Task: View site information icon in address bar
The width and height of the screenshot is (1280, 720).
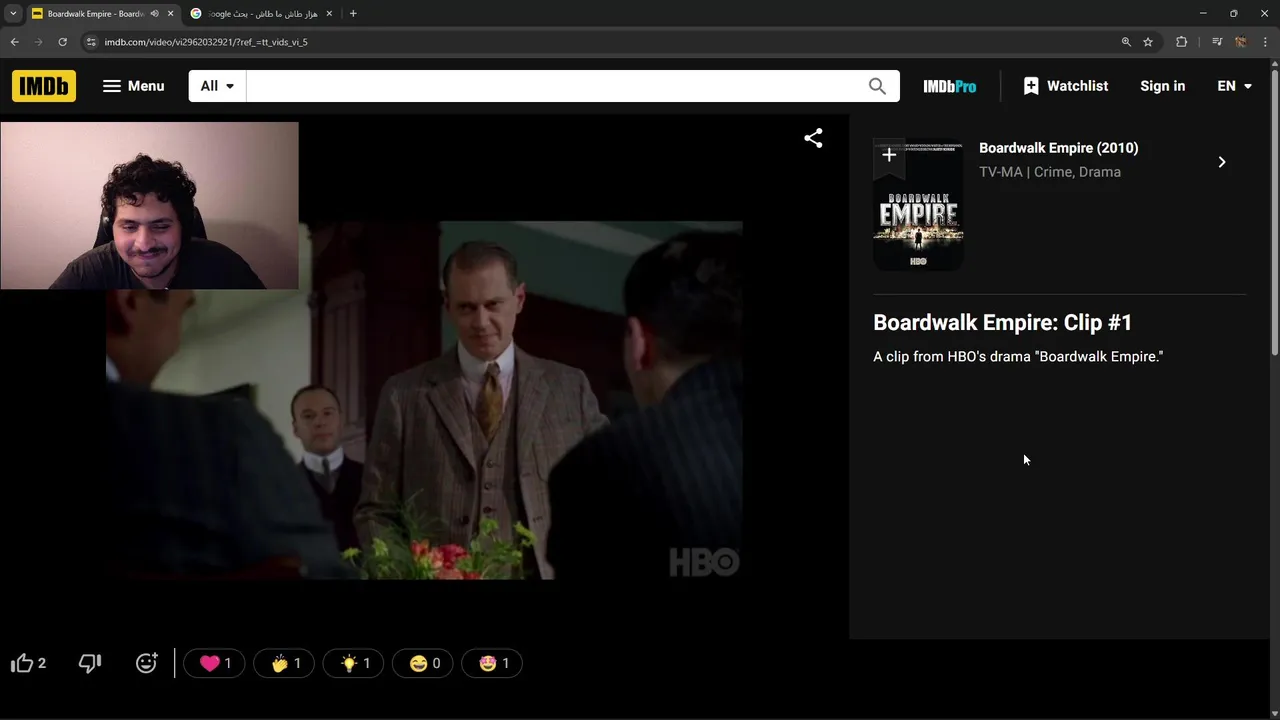Action: (x=91, y=42)
